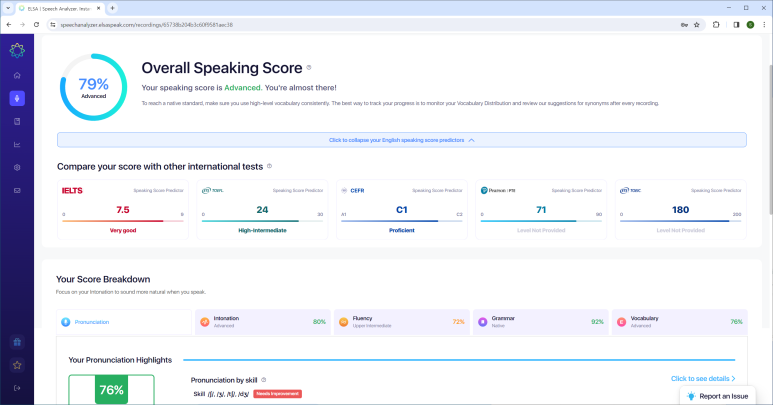Switch to the Vocabulary tab
773x405 pixels.
(680, 322)
